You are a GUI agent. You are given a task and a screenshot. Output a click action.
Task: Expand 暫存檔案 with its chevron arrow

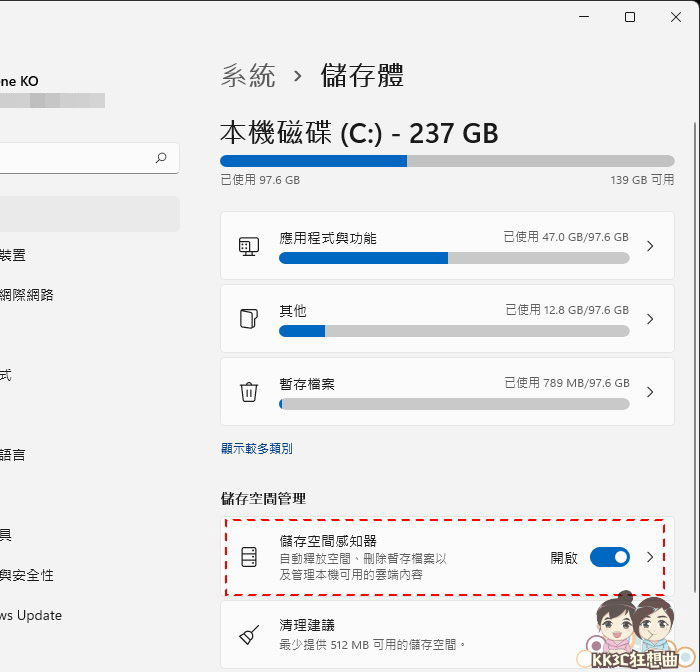coord(650,392)
